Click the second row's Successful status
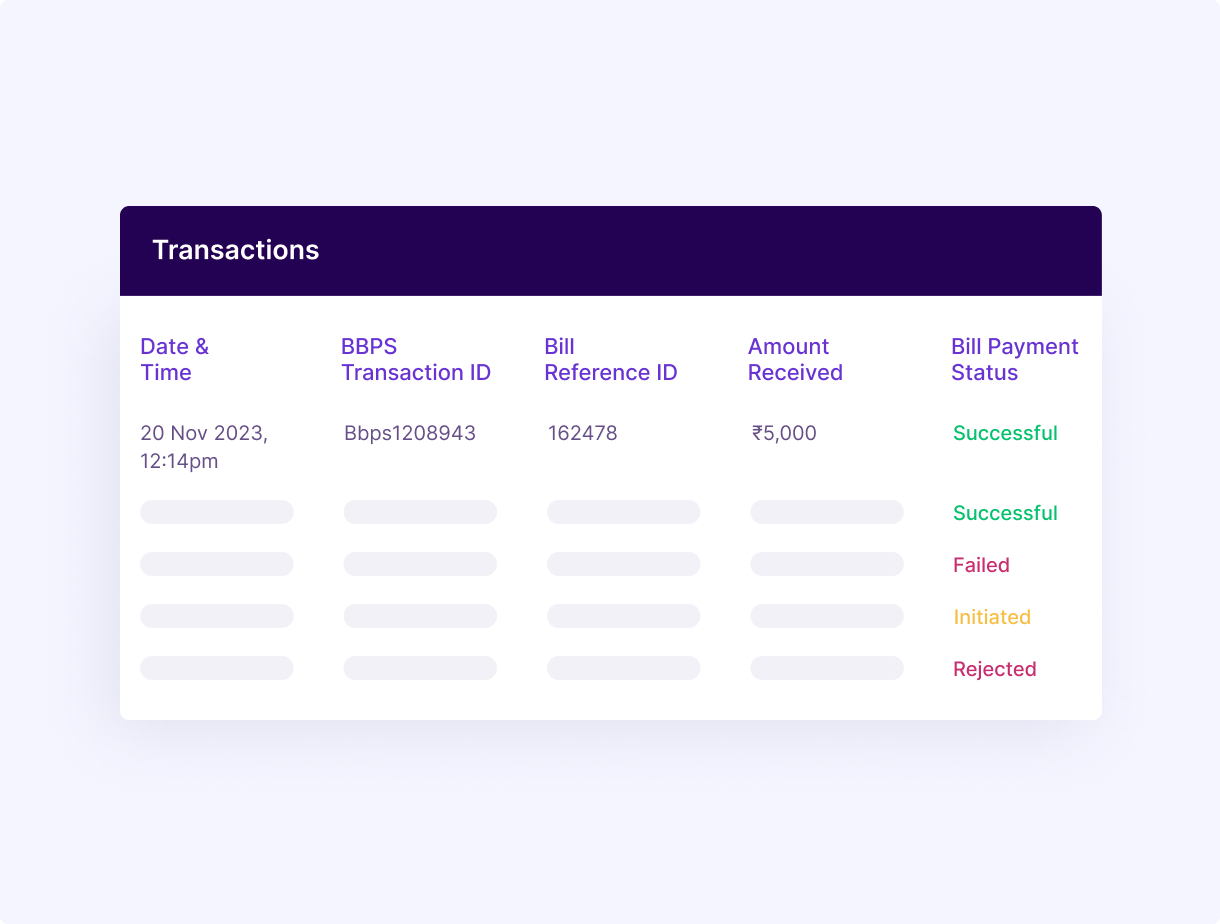The width and height of the screenshot is (1220, 924). [1004, 513]
